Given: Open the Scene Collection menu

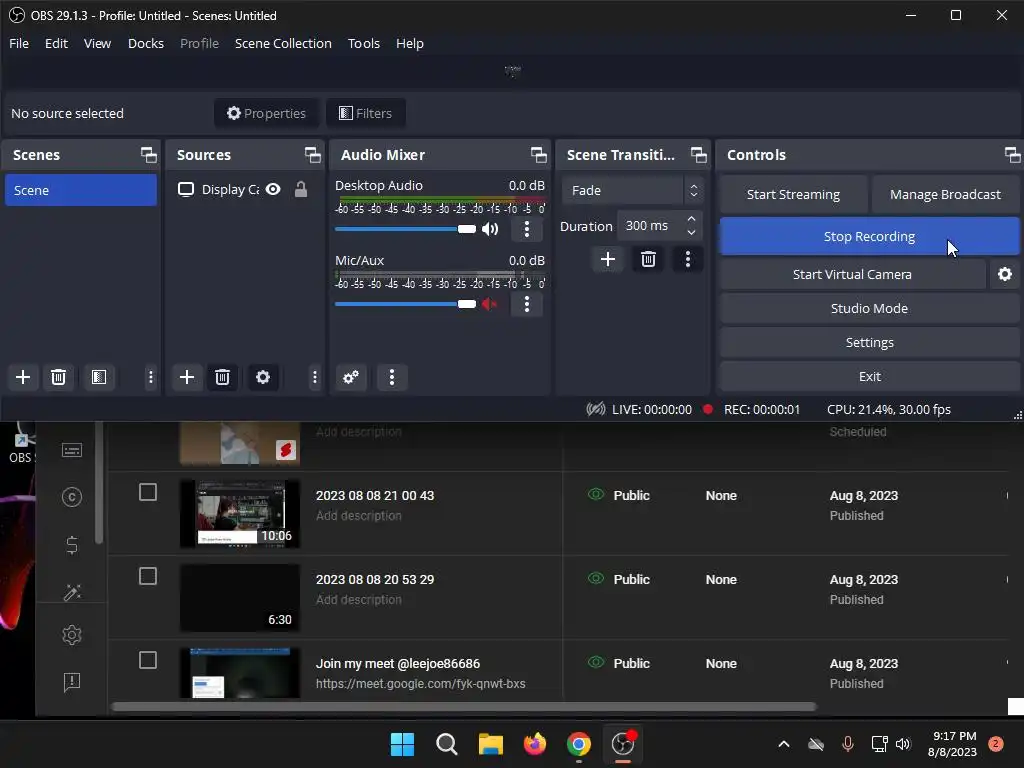Looking at the screenshot, I should coord(283,43).
